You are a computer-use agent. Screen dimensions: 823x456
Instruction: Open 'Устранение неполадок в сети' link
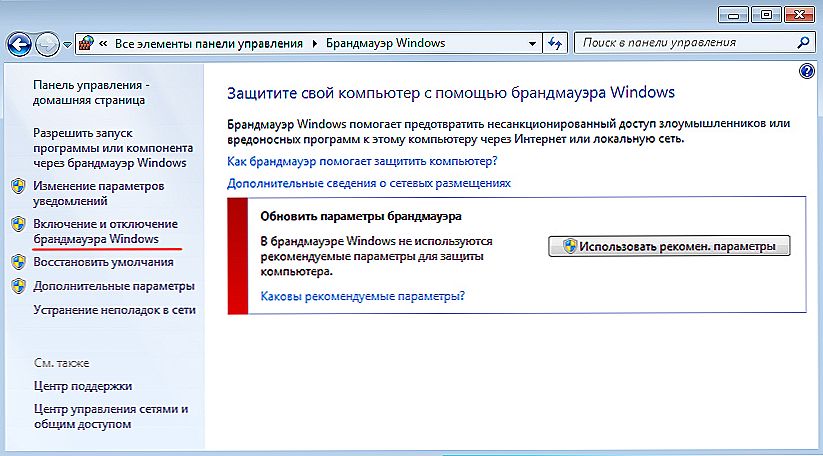(x=114, y=310)
